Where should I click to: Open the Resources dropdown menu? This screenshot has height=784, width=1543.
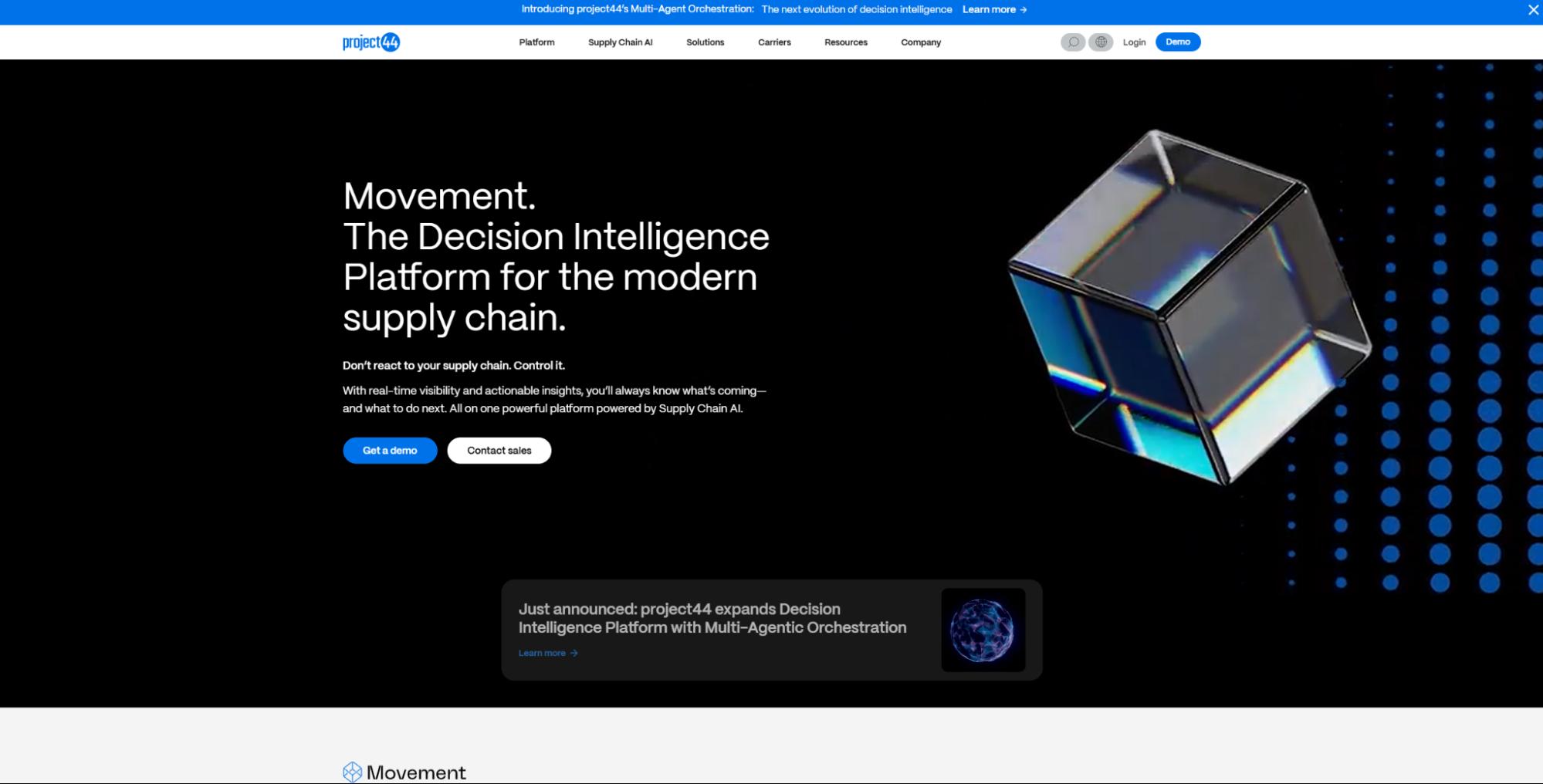tap(845, 42)
